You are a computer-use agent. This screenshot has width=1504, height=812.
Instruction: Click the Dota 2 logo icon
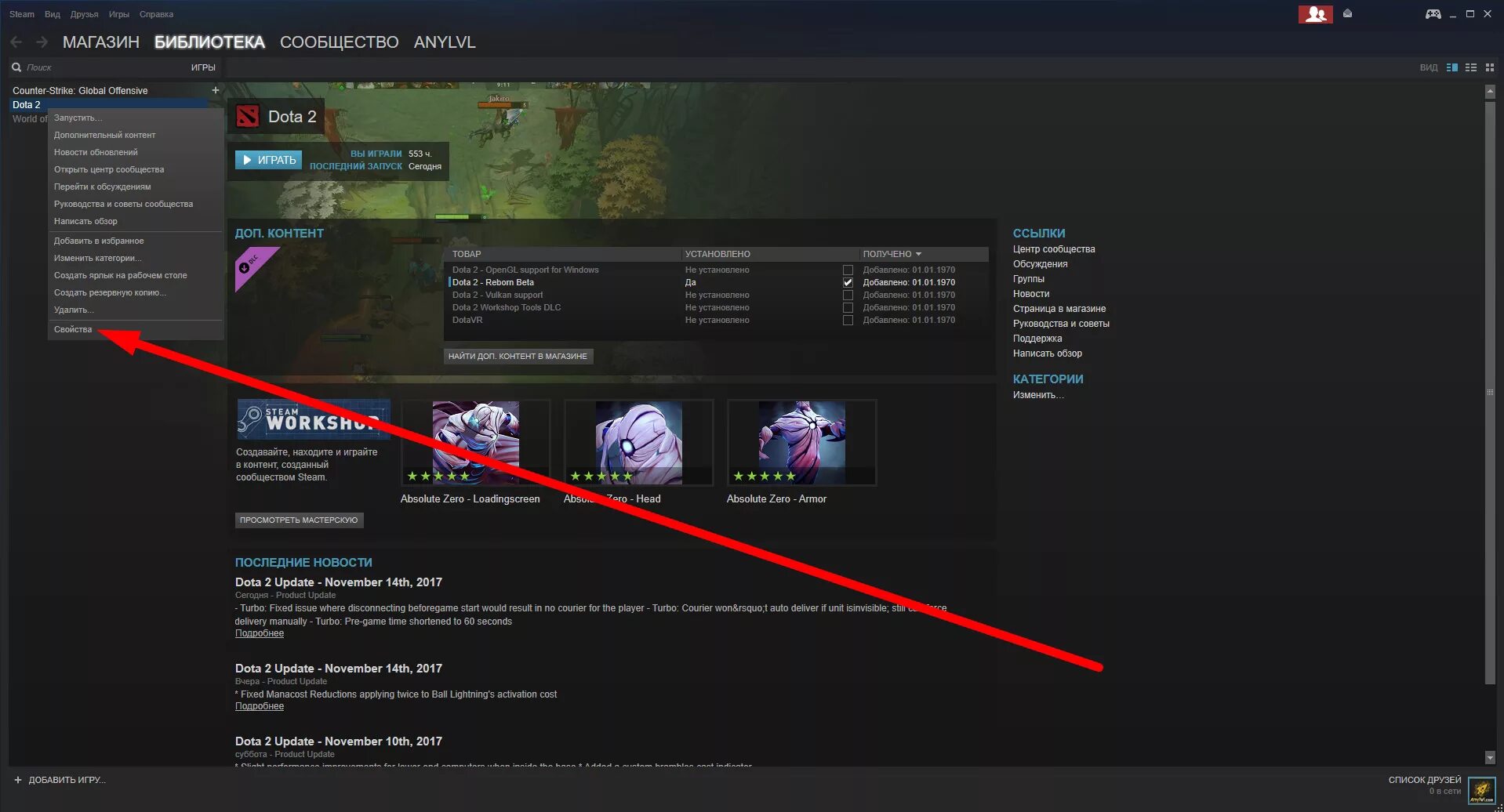coord(248,117)
